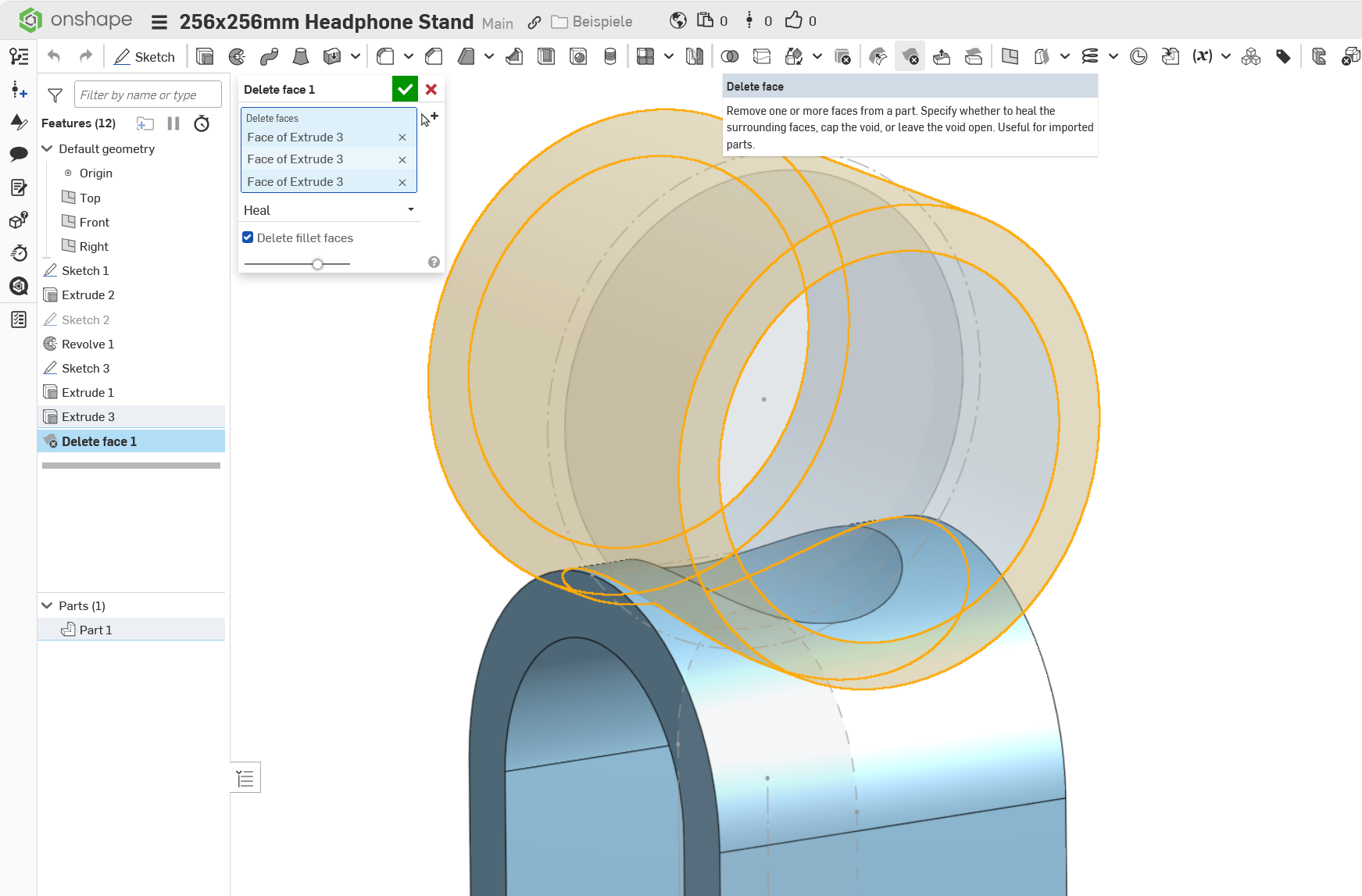1362x896 pixels.
Task: Select the Sweep tool in toolbar
Action: 269,56
